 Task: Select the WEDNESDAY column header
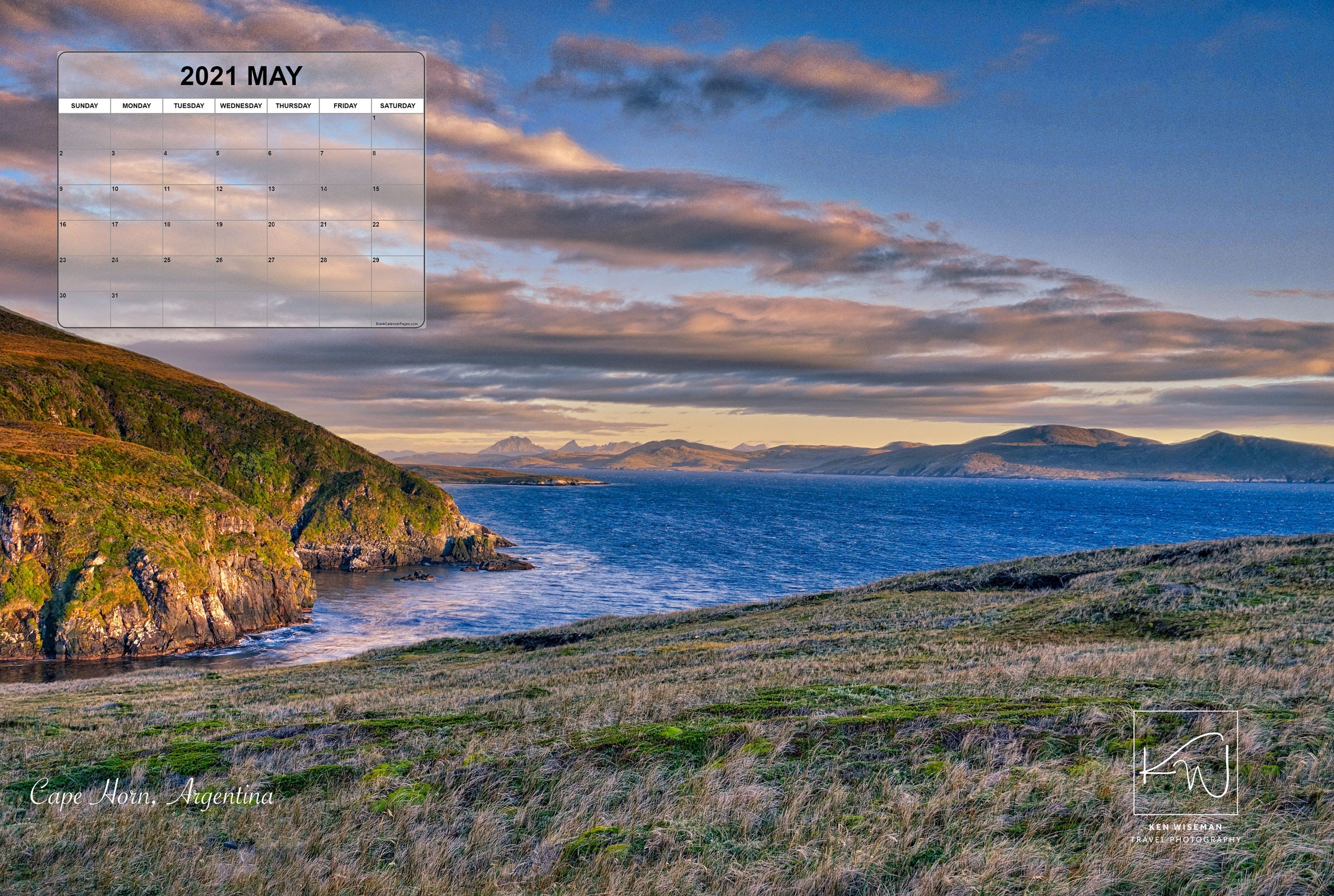click(241, 106)
